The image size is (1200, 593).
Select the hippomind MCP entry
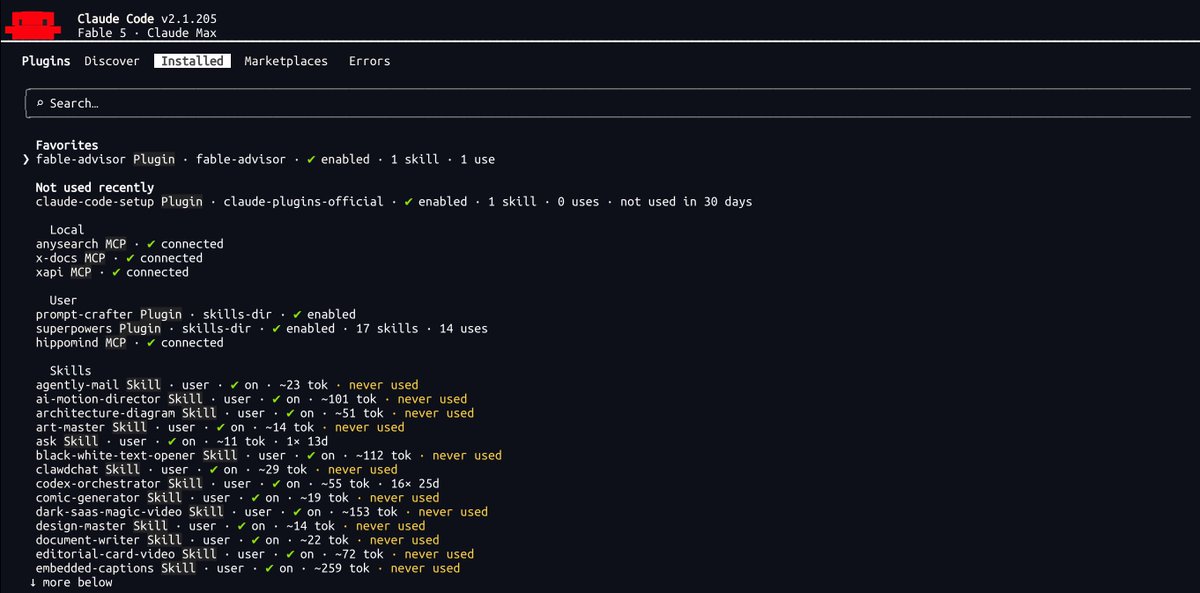click(x=129, y=342)
